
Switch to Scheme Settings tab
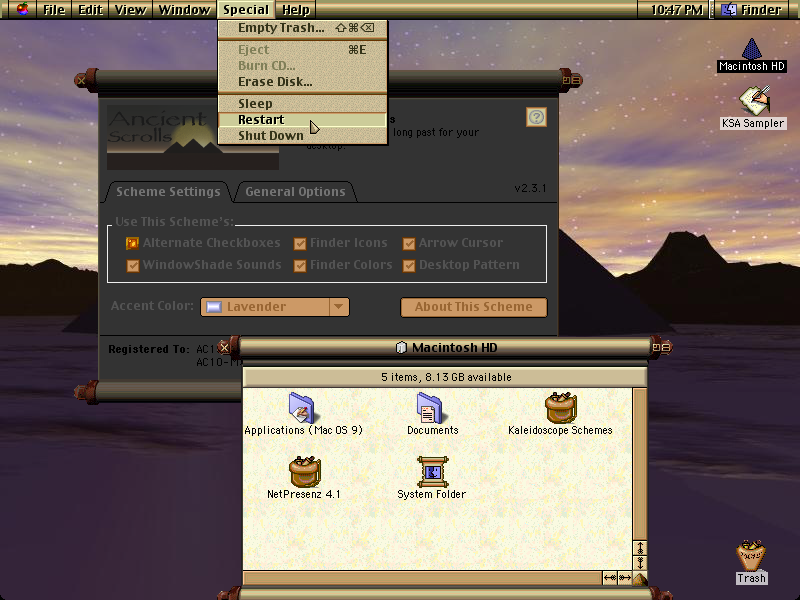pos(168,192)
